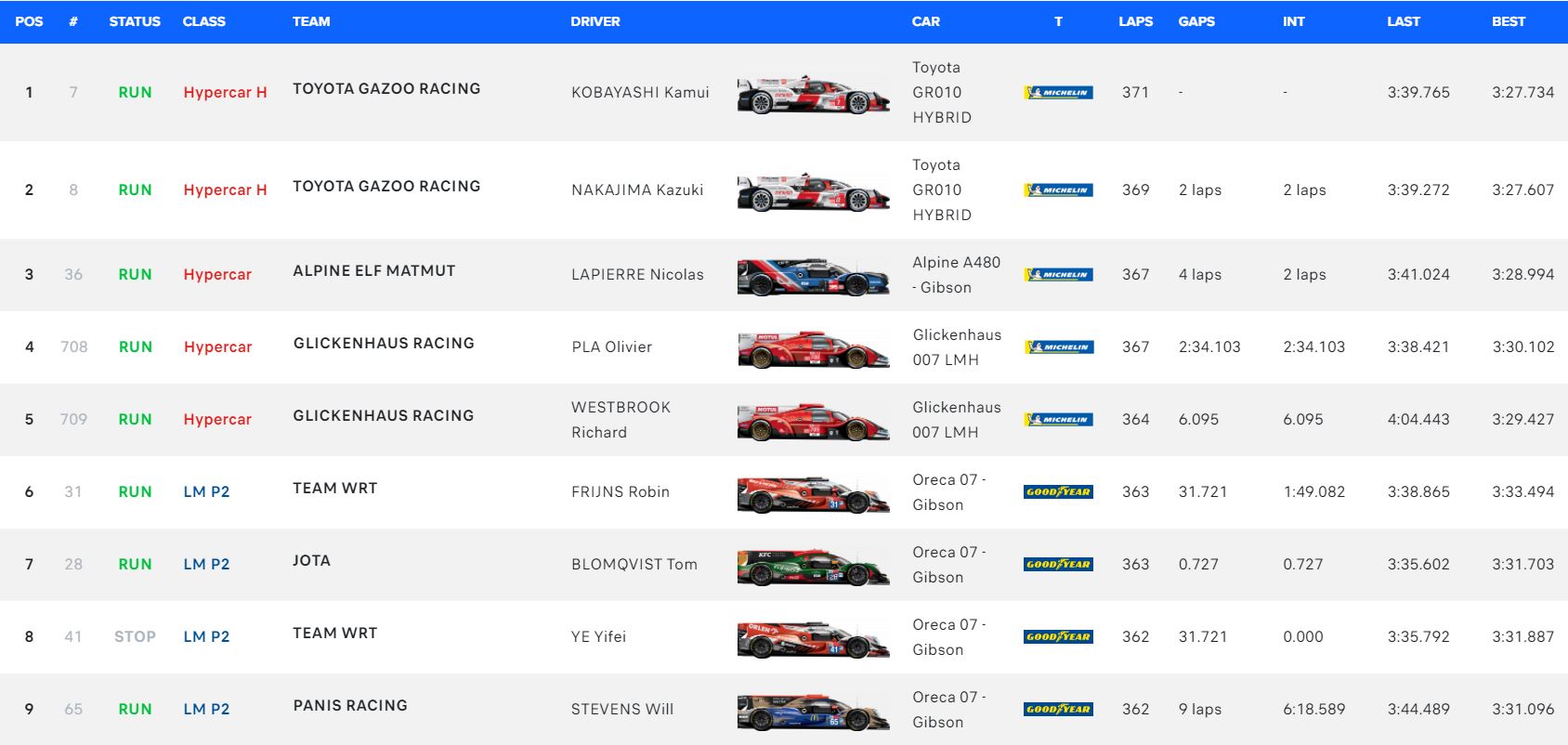Screen dimensions: 1568x745
Task: Click ALPINE ELF MATMUT team name
Action: pos(374,271)
